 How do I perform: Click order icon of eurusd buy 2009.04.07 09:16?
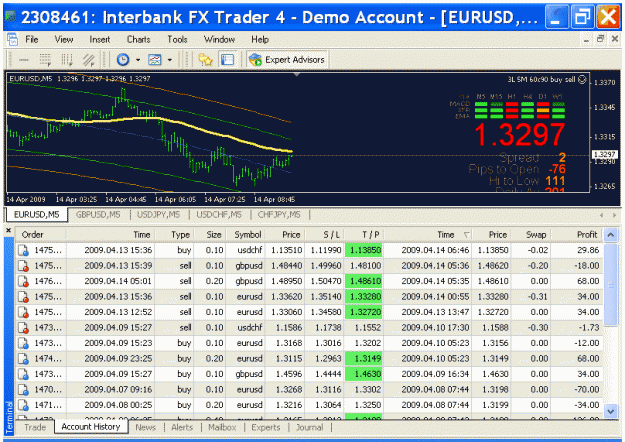click(24, 390)
